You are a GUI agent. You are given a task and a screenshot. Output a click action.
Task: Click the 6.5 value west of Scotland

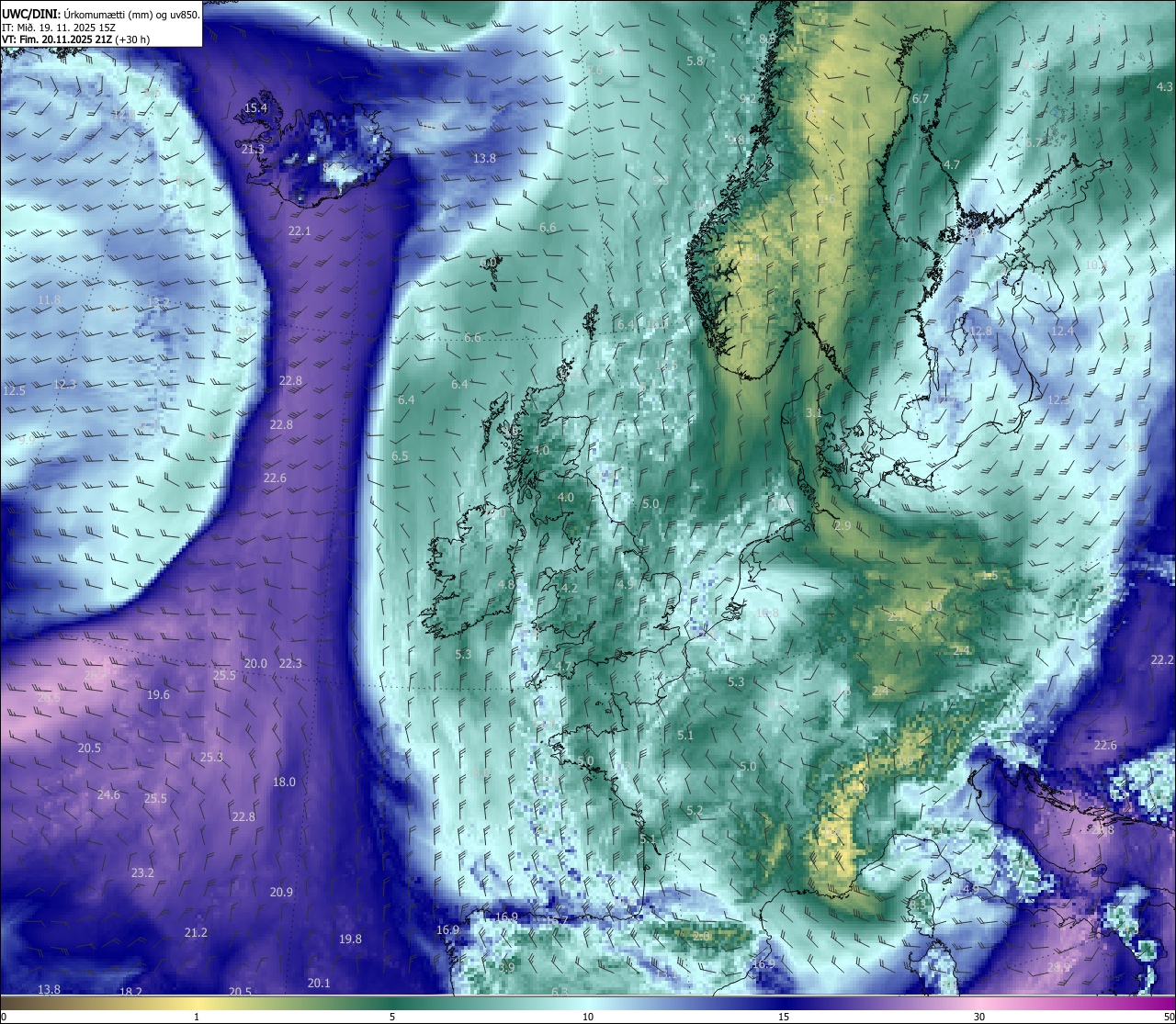point(400,456)
